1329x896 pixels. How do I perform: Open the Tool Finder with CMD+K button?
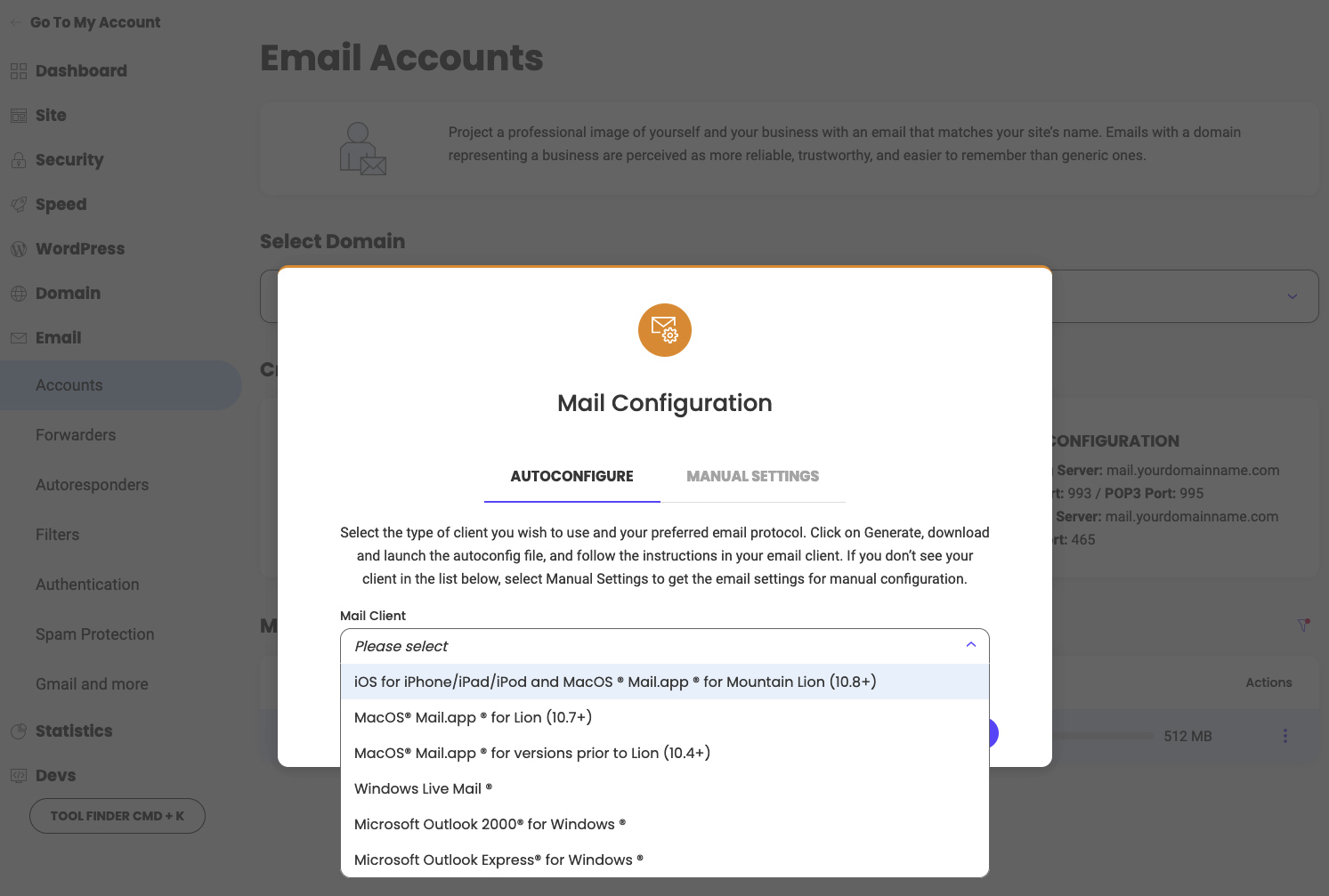click(117, 815)
